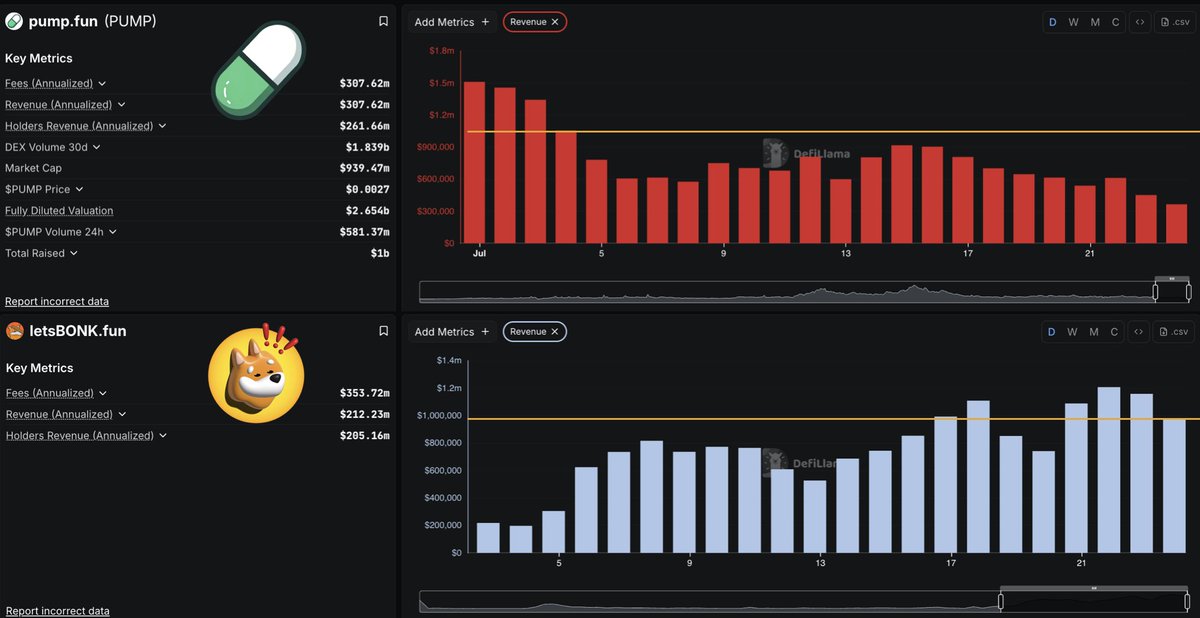Bookmark the pump.fun protocol
The image size is (1200, 618).
pyautogui.click(x=383, y=21)
